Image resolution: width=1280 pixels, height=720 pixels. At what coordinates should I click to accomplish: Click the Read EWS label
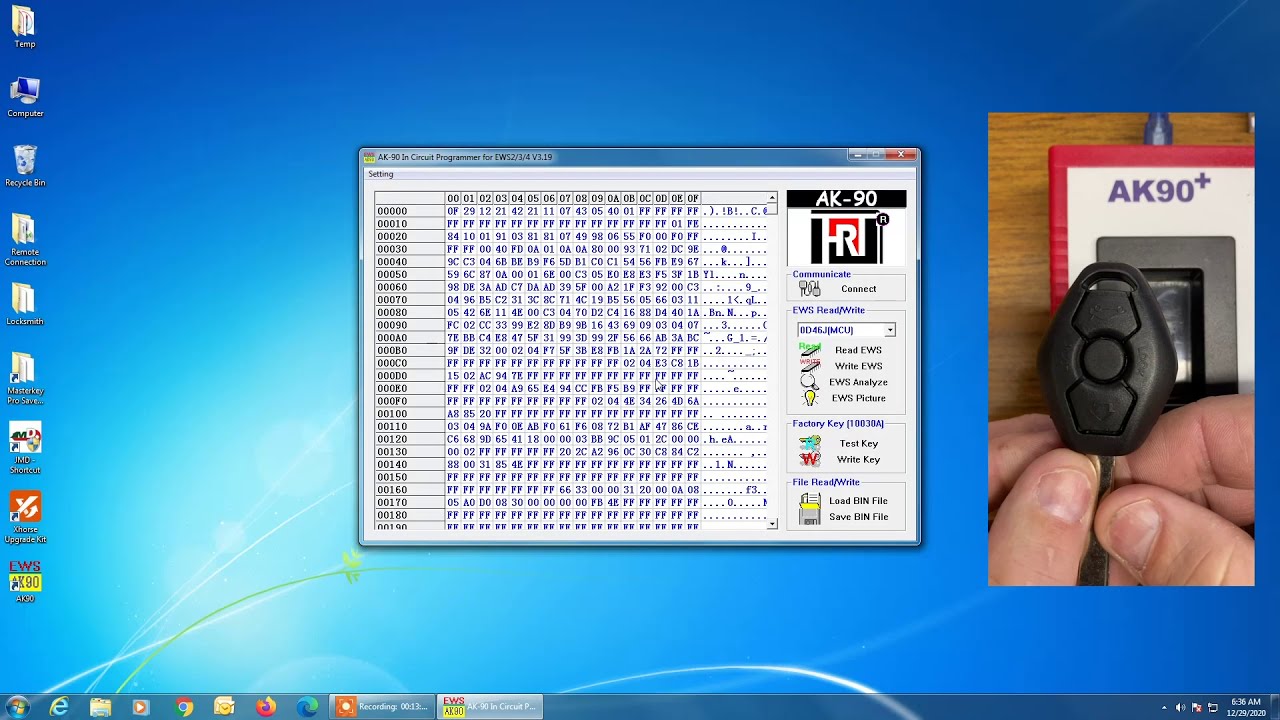coord(858,350)
